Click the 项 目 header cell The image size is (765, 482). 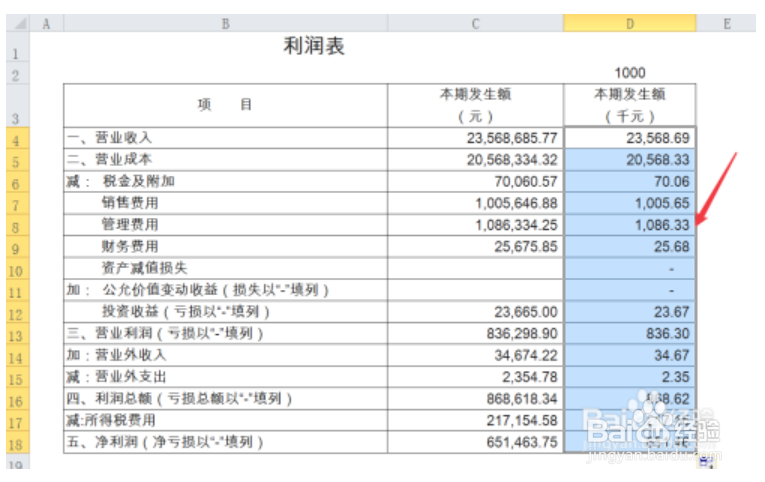click(x=225, y=105)
